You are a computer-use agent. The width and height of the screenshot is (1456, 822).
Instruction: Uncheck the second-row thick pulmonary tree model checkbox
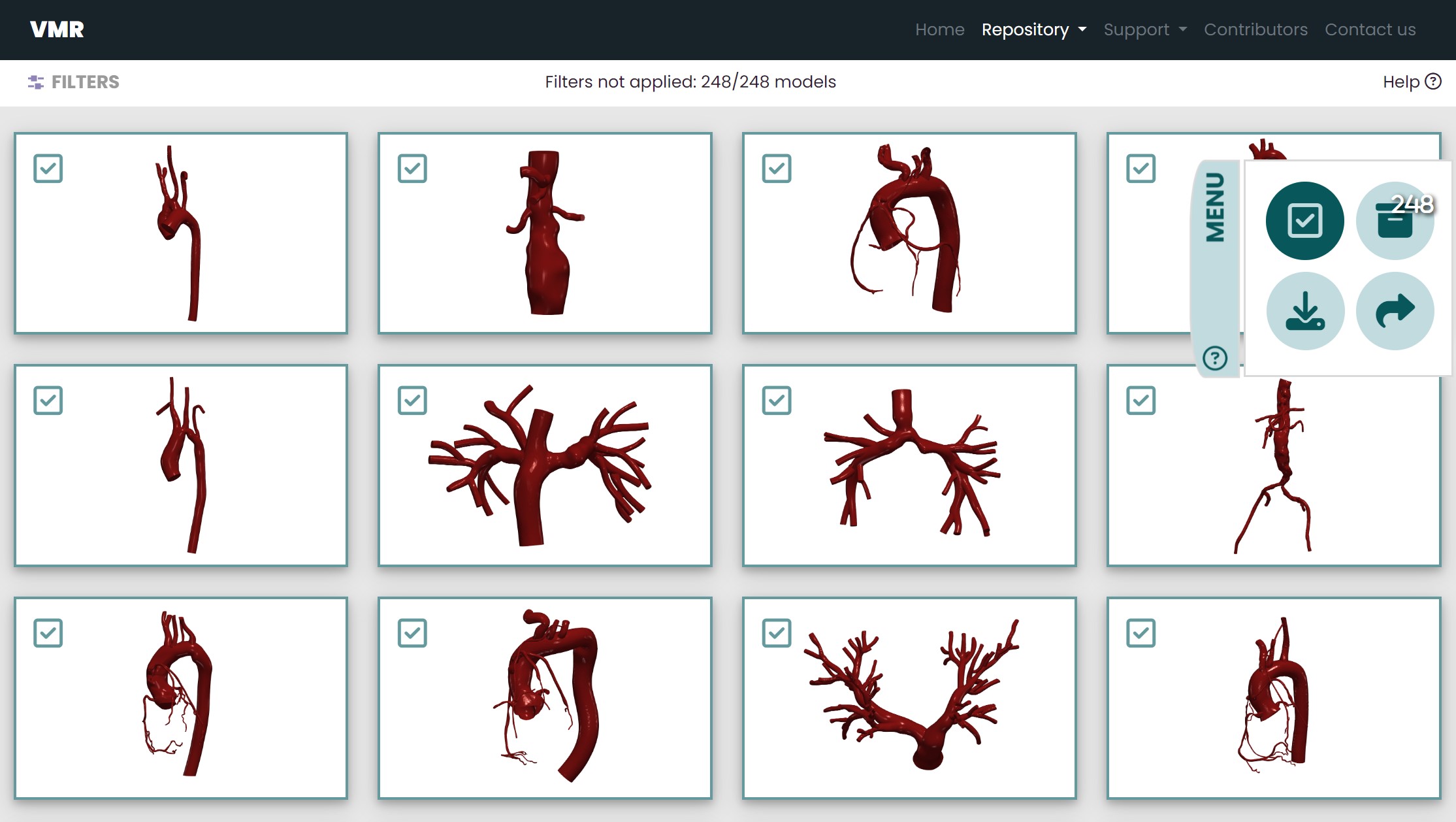tap(412, 401)
